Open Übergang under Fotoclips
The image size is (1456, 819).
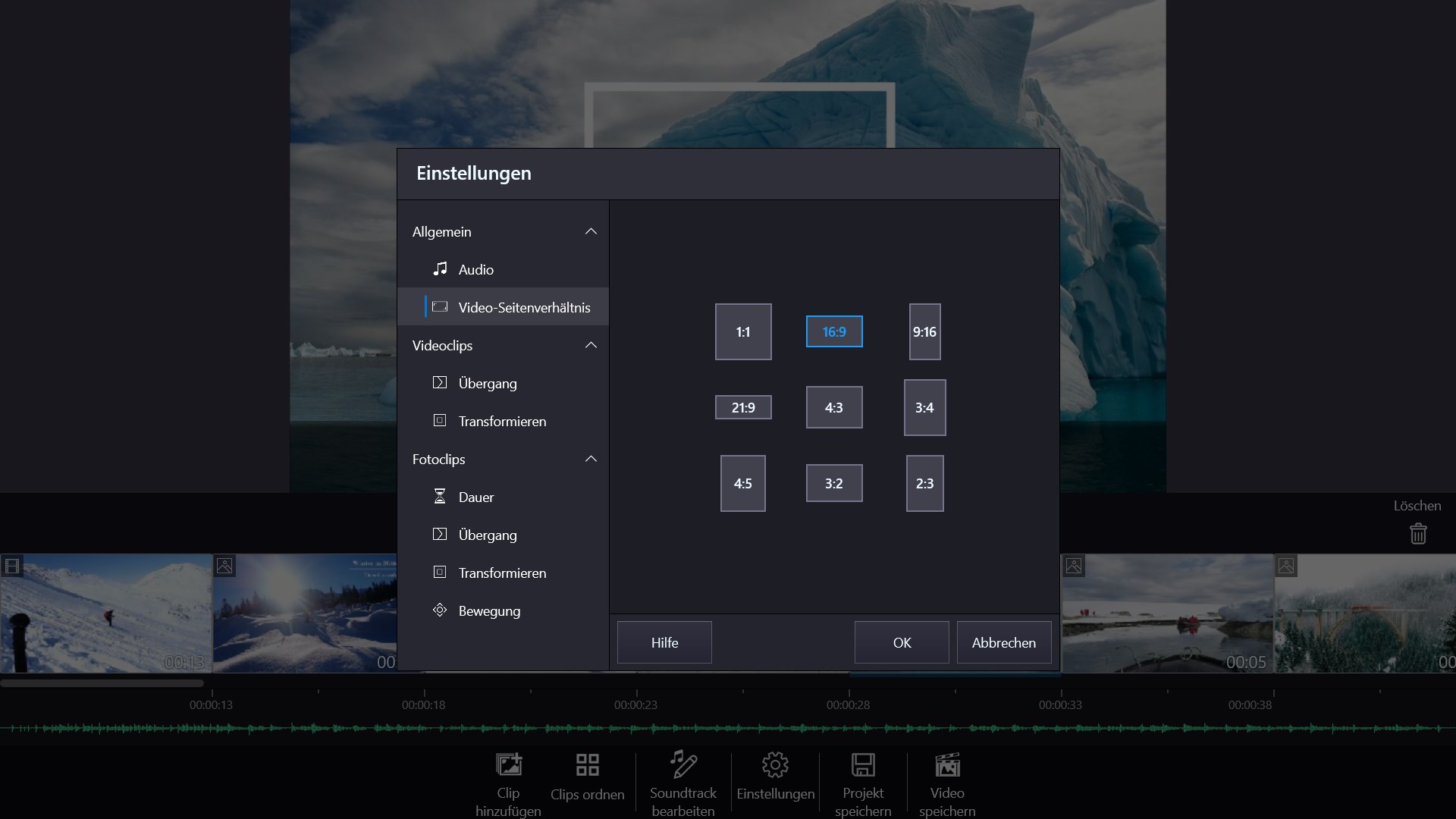point(503,535)
